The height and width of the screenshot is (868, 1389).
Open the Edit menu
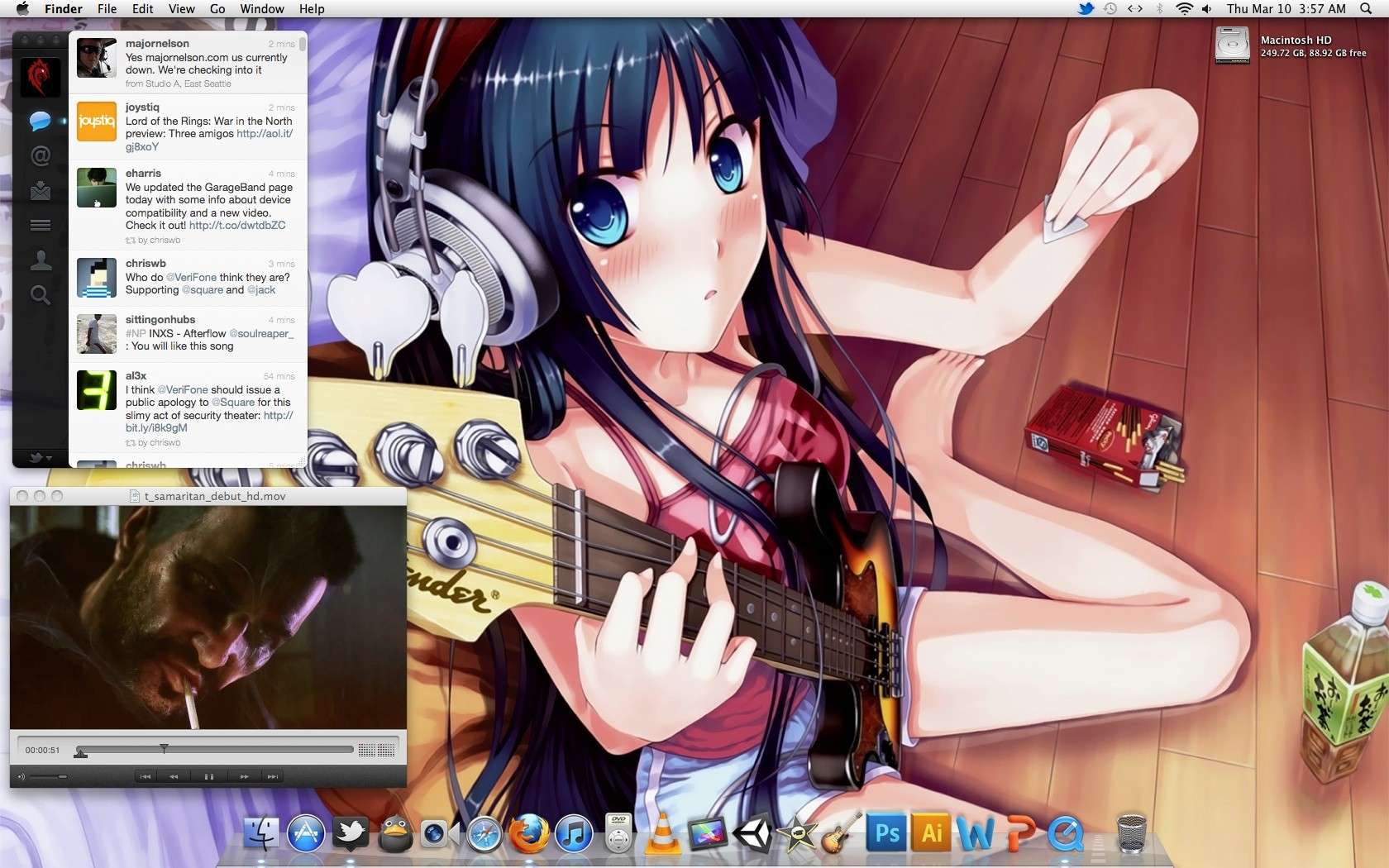(143, 9)
